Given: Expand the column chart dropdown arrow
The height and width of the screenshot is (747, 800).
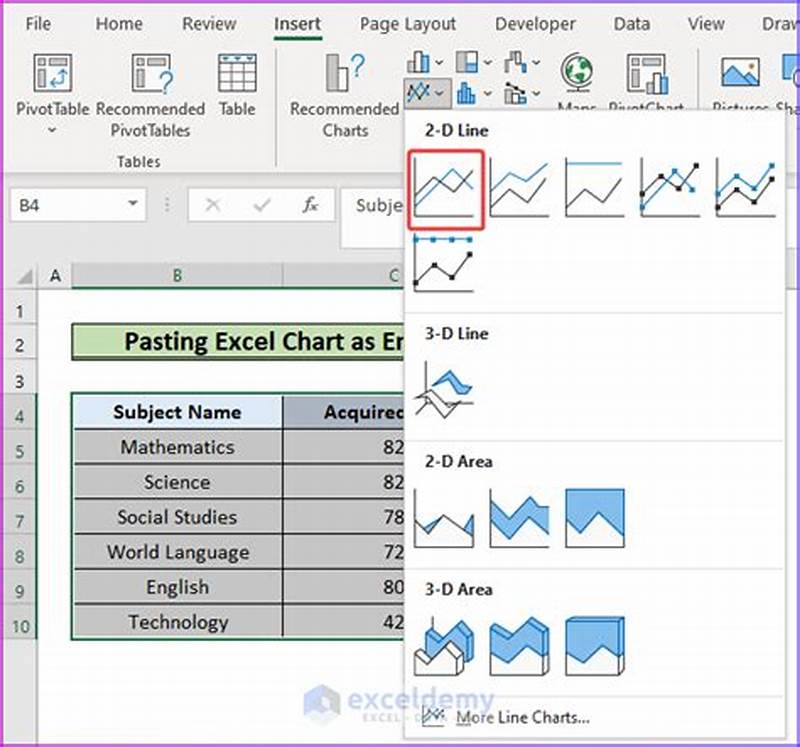Looking at the screenshot, I should click(x=438, y=62).
